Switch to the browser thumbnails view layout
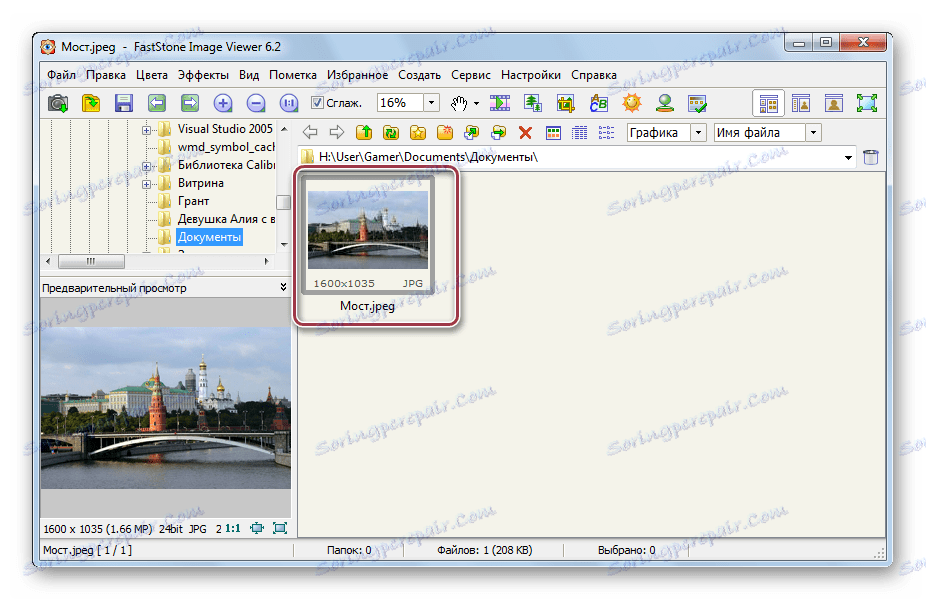 click(x=768, y=103)
